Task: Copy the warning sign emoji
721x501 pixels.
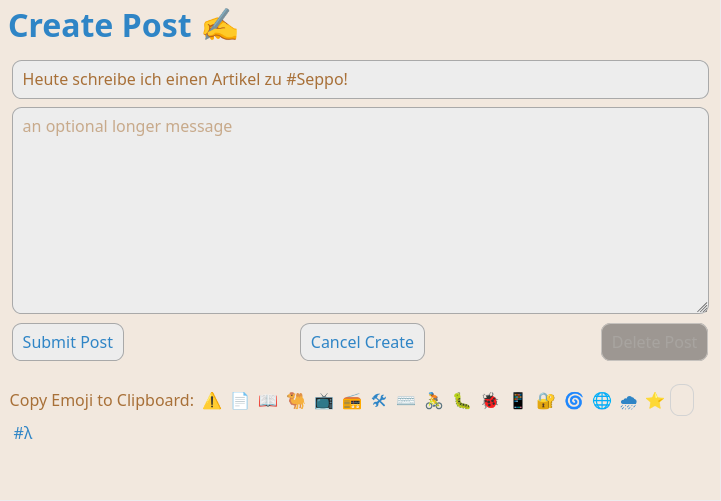Action: (x=212, y=401)
